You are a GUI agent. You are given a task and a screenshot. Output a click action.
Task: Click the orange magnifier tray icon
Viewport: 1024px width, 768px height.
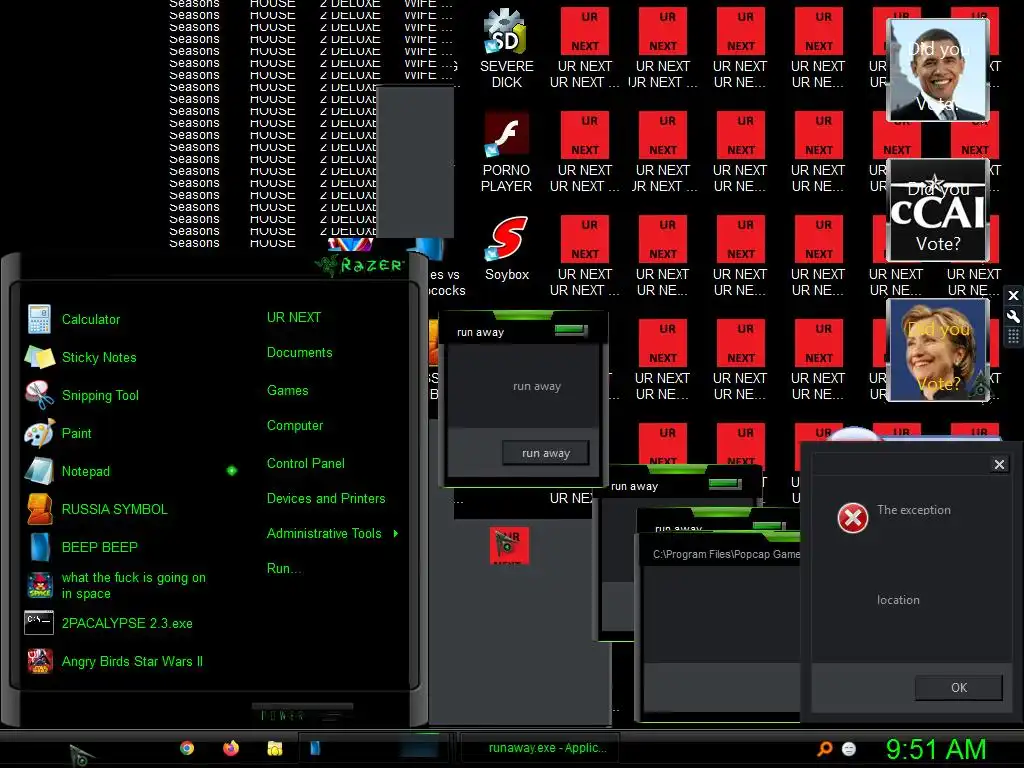click(825, 748)
